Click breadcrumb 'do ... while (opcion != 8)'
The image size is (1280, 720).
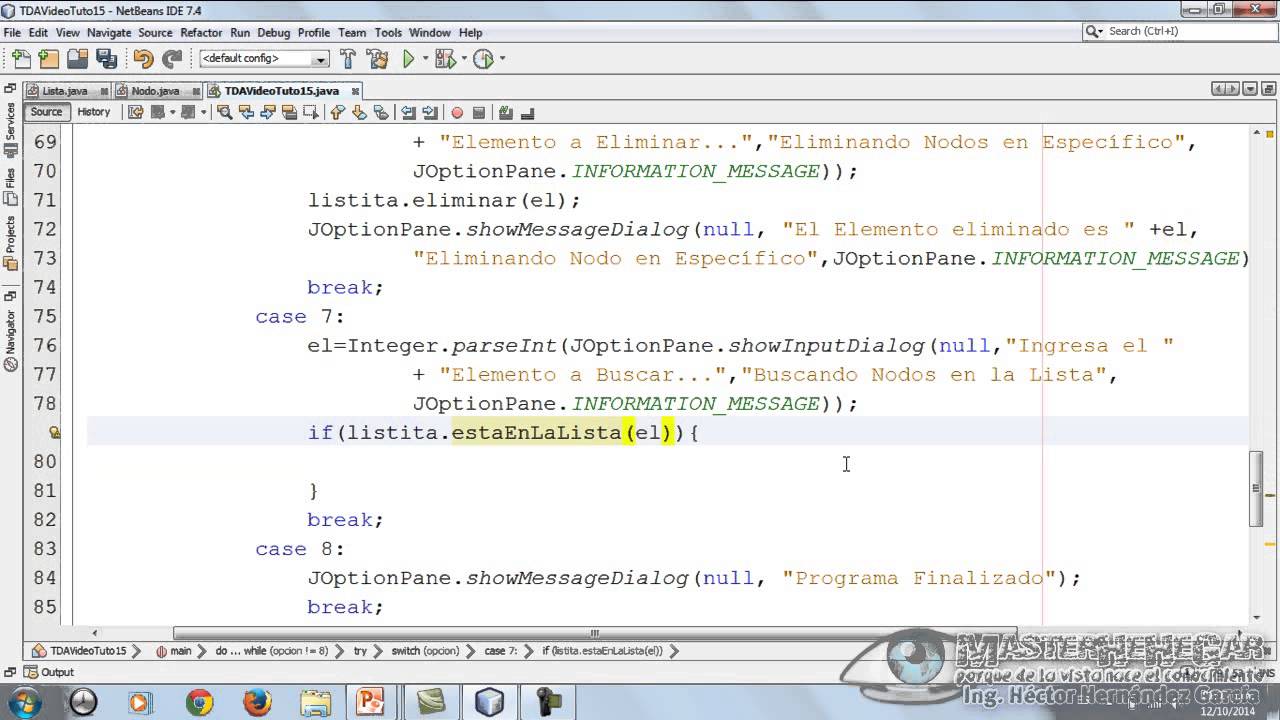tap(271, 651)
